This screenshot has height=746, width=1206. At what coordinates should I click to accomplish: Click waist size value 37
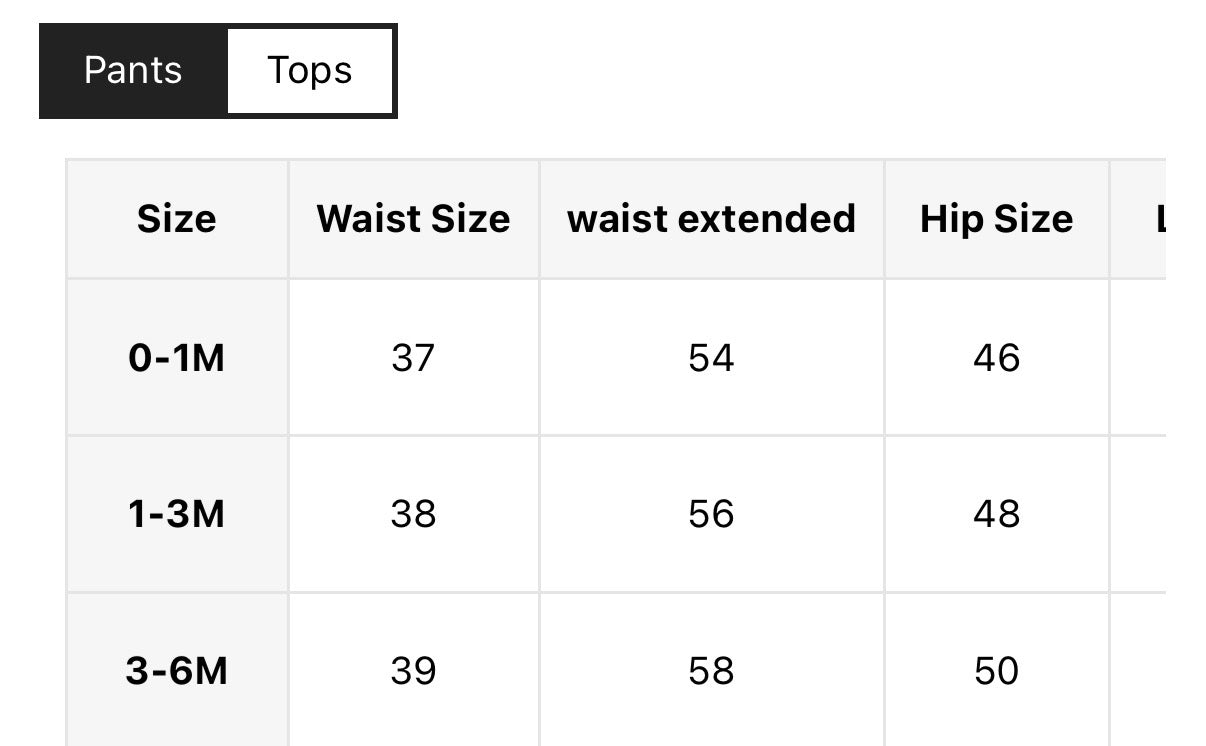[413, 357]
